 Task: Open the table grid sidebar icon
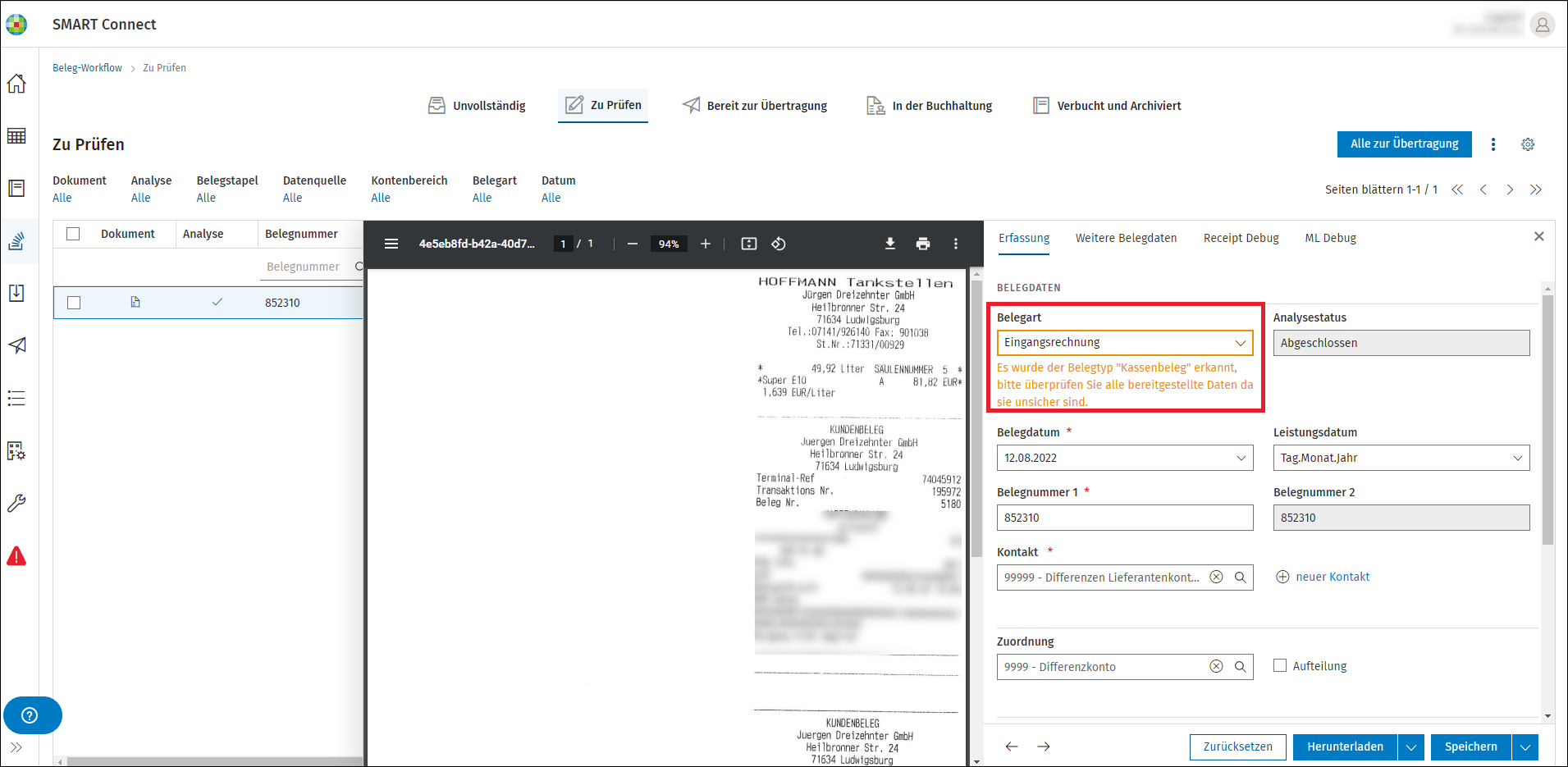[x=16, y=136]
